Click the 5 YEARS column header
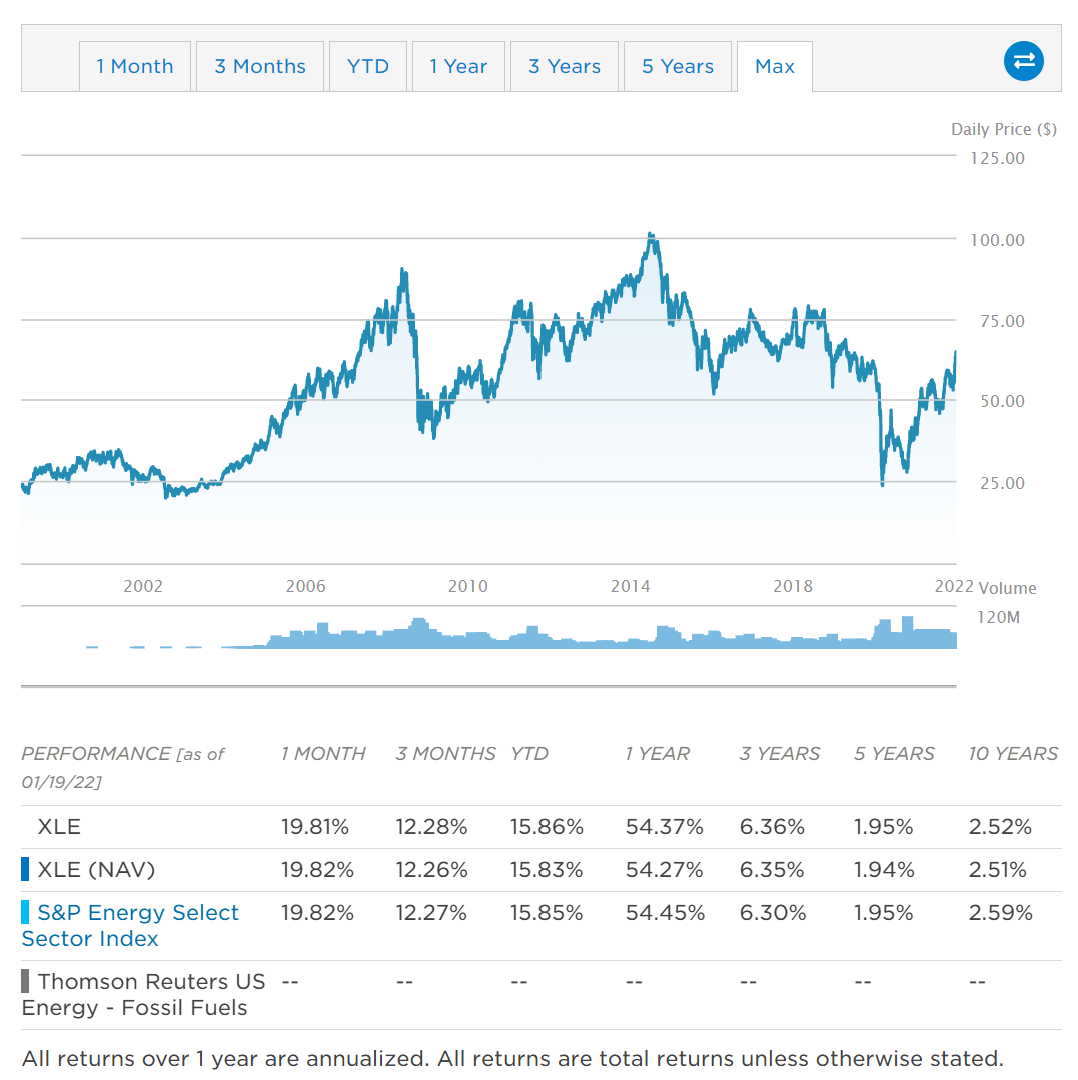1078x1080 pixels. pyautogui.click(x=894, y=754)
